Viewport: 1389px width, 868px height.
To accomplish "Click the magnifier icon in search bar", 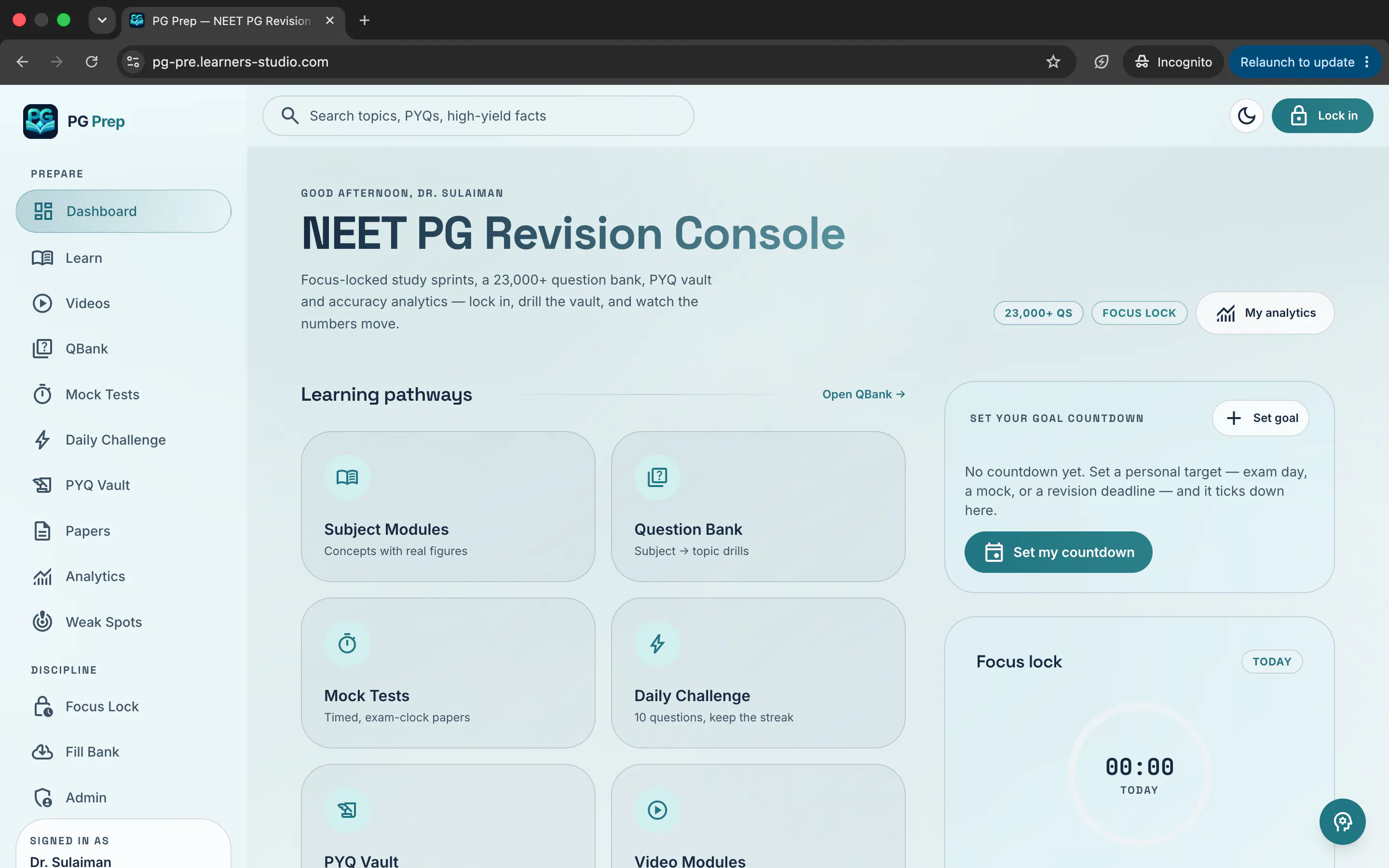I will (290, 116).
